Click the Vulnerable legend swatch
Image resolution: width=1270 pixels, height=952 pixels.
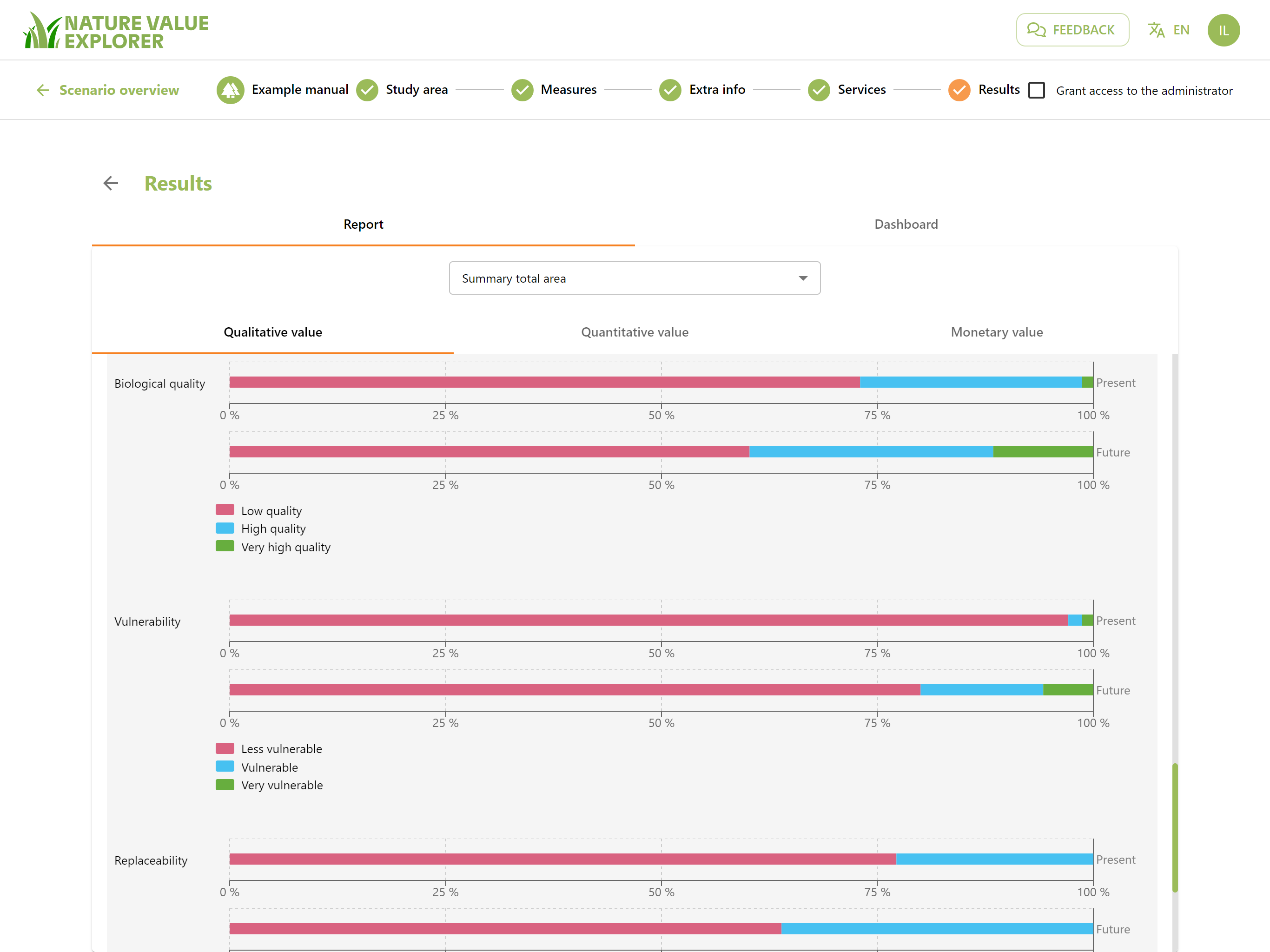pos(225,767)
